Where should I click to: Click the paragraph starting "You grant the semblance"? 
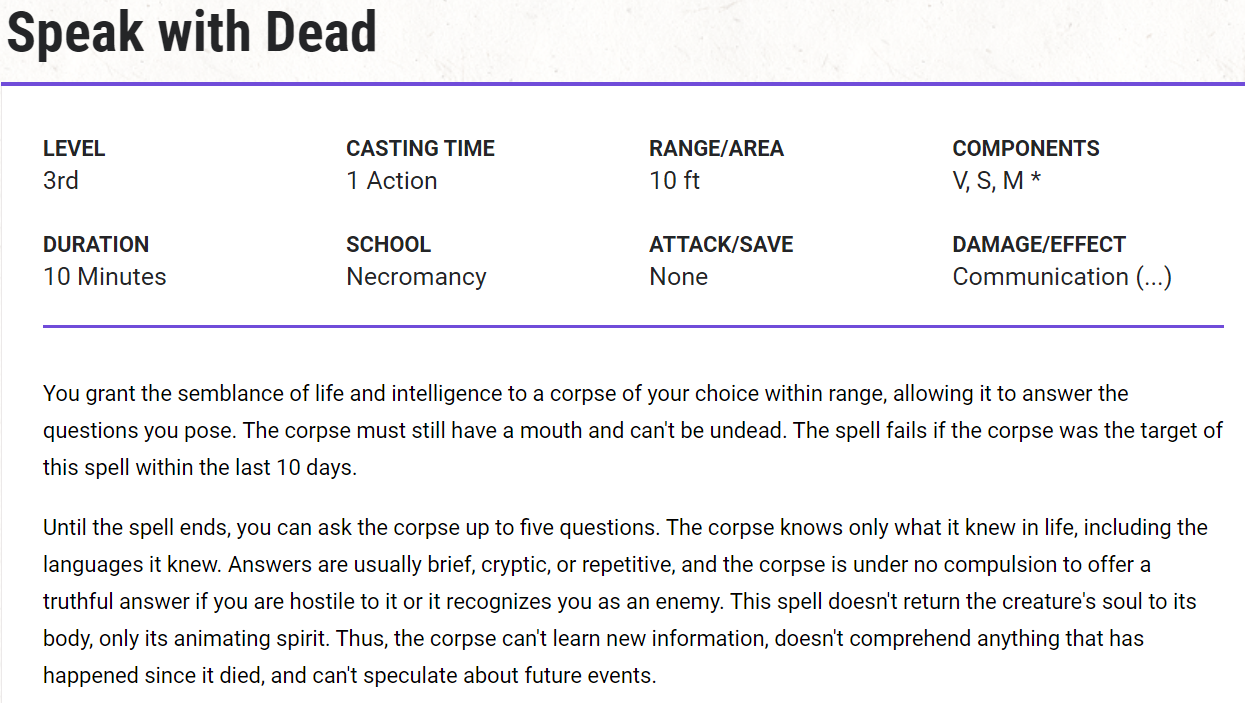tap(632, 430)
